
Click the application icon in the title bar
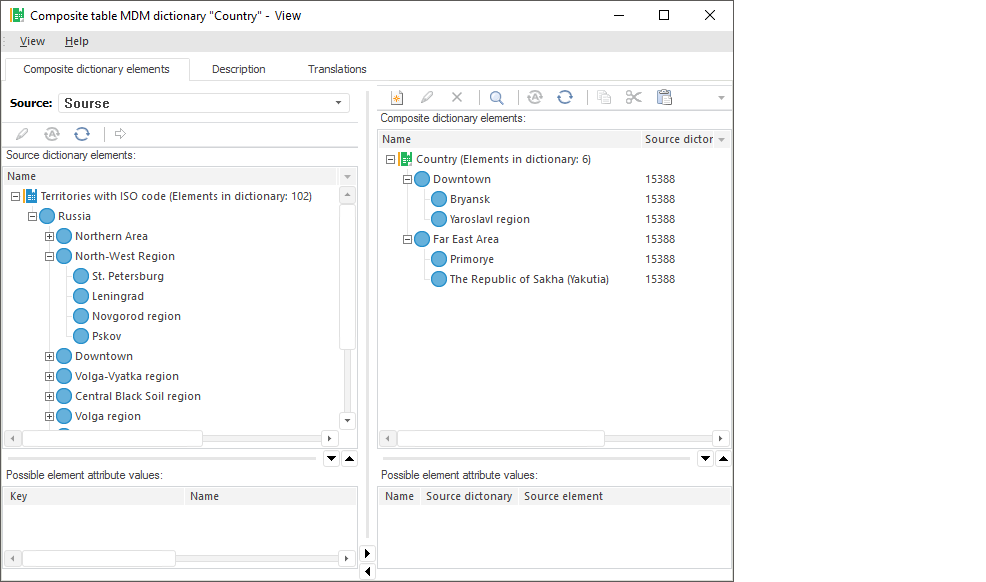pyautogui.click(x=17, y=15)
